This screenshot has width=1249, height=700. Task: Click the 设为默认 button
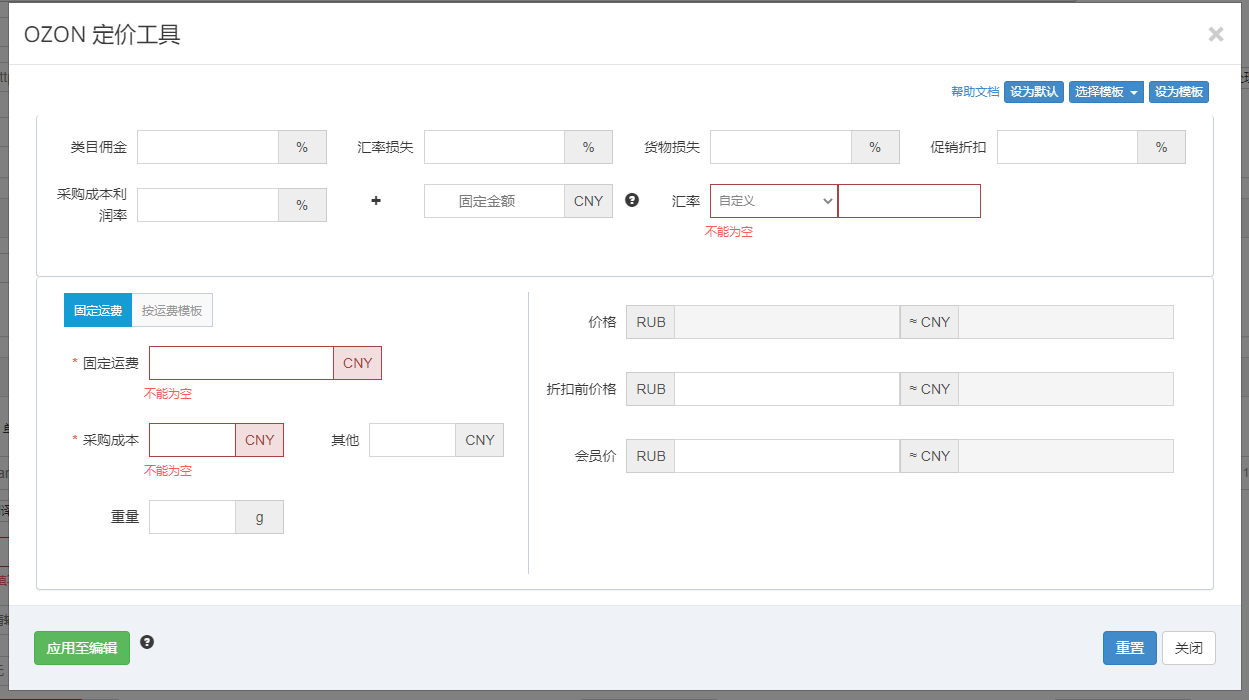point(1033,92)
